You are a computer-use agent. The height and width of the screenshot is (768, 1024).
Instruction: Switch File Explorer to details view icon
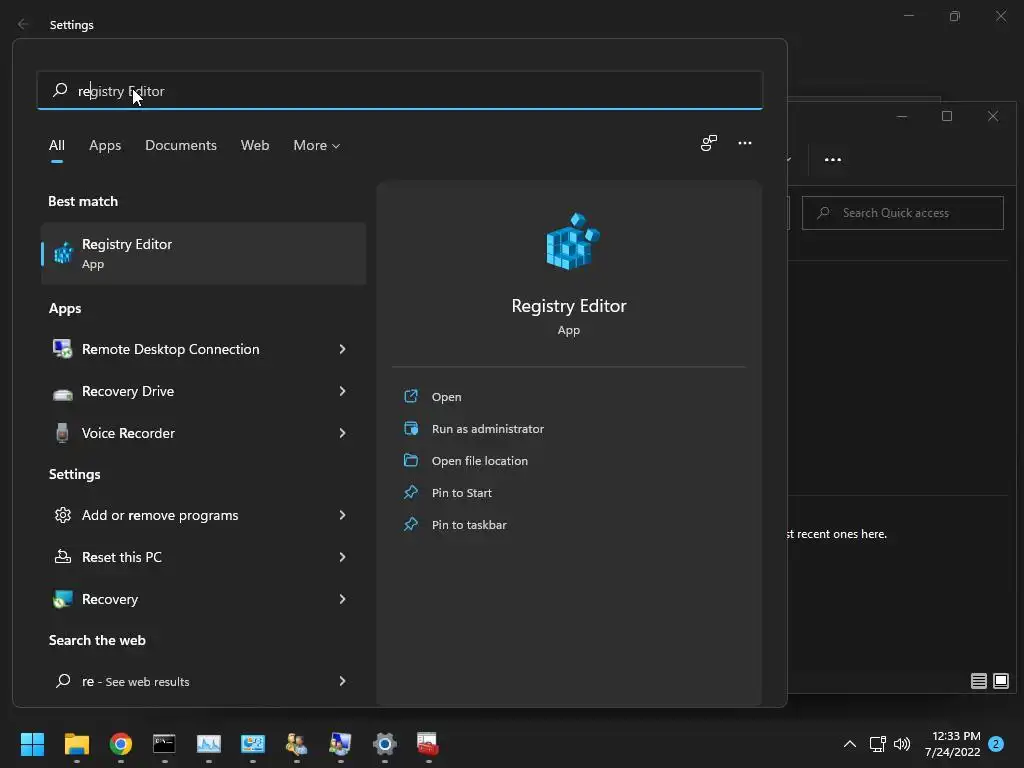[x=978, y=681]
